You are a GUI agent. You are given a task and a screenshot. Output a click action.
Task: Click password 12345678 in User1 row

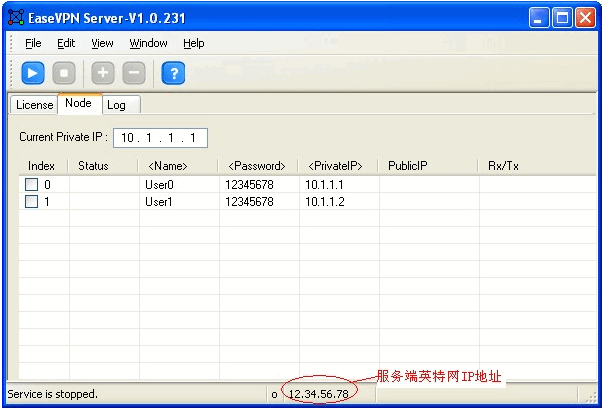click(249, 202)
